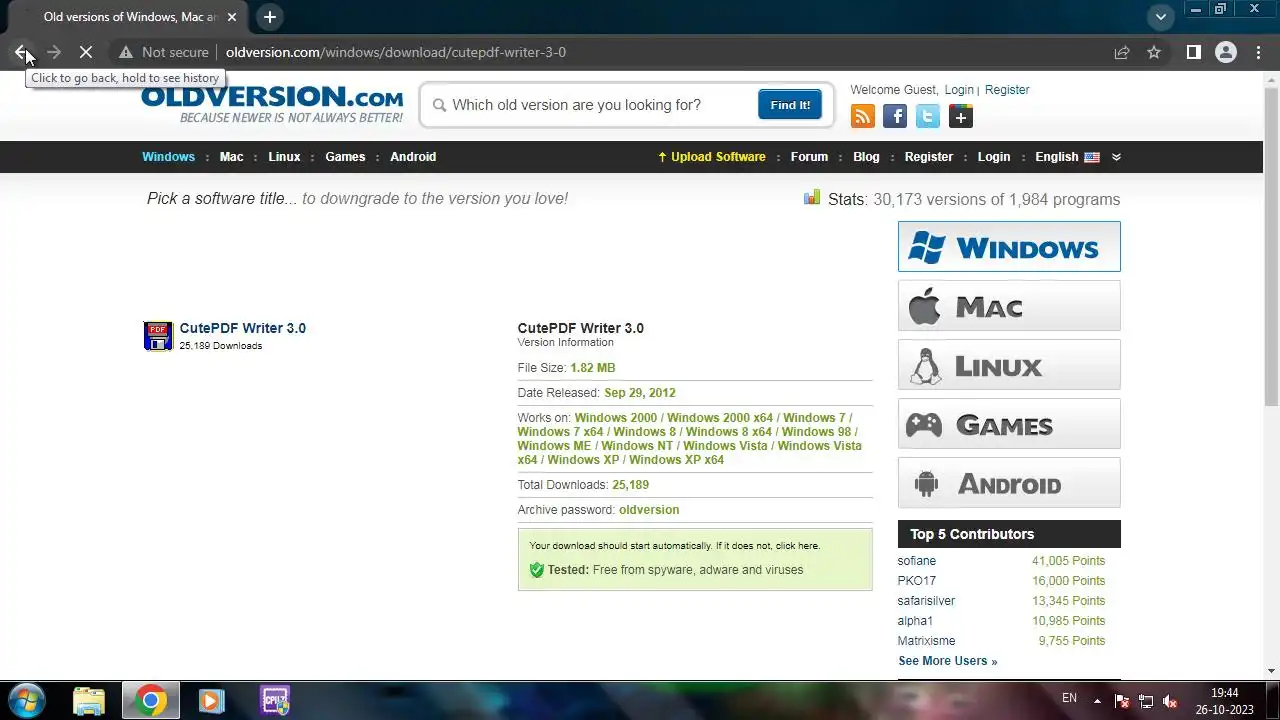This screenshot has width=1280, height=720.
Task: Show hidden tray icons arrow
Action: pos(1097,701)
